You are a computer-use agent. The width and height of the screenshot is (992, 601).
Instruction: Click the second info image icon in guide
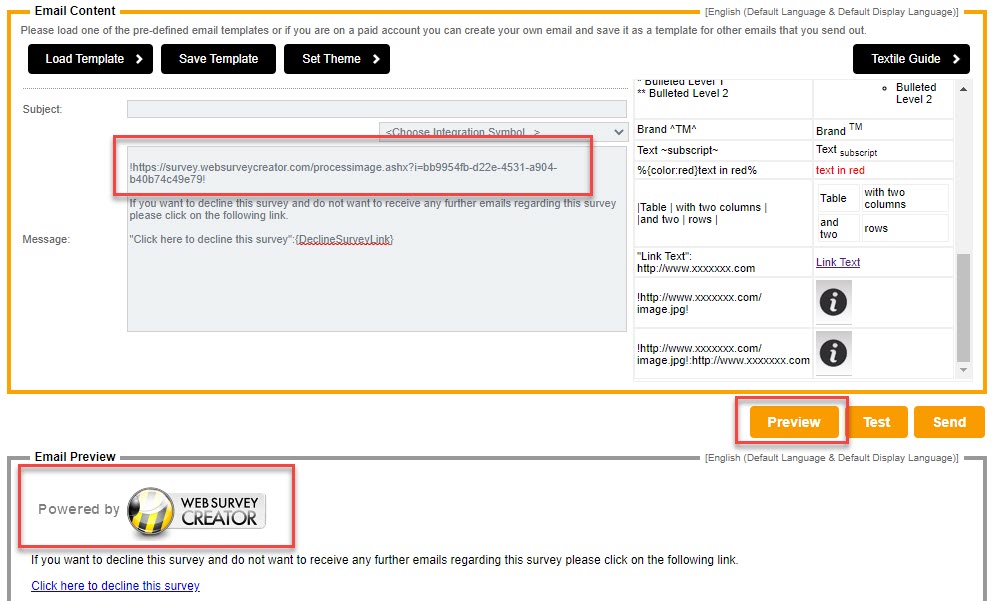click(834, 352)
